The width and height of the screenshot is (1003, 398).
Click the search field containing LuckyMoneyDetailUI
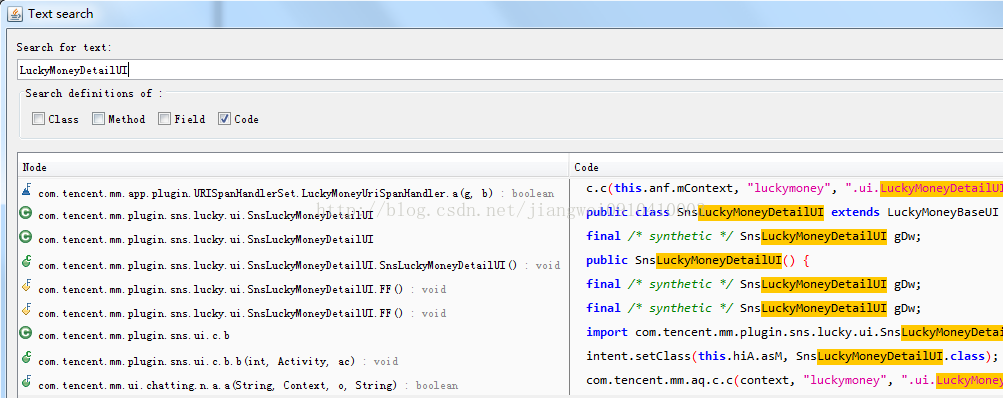(509, 70)
